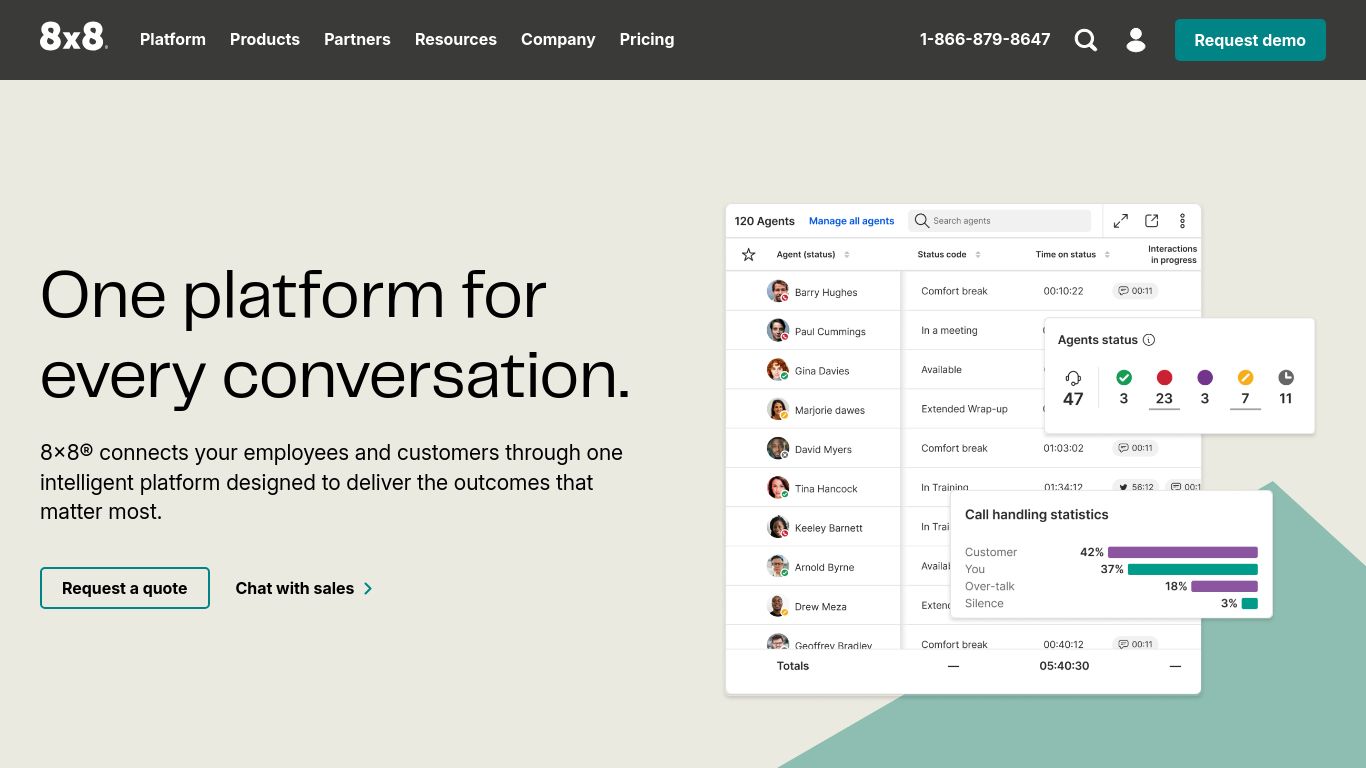The width and height of the screenshot is (1366, 768).
Task: Click the purple Over-talk 18% bar
Action: point(1225,586)
